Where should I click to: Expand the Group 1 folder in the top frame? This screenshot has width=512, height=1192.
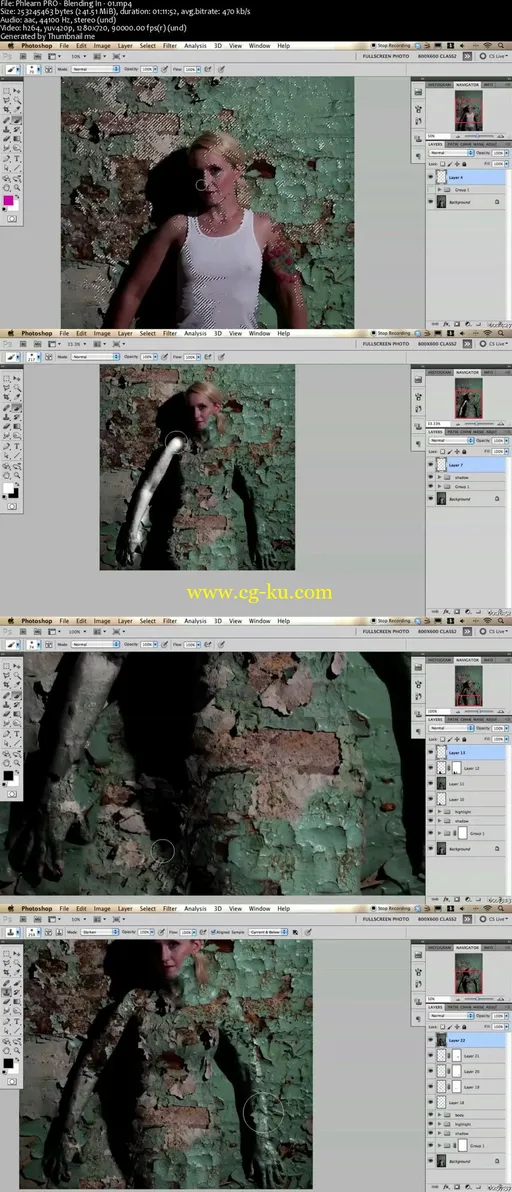439,189
